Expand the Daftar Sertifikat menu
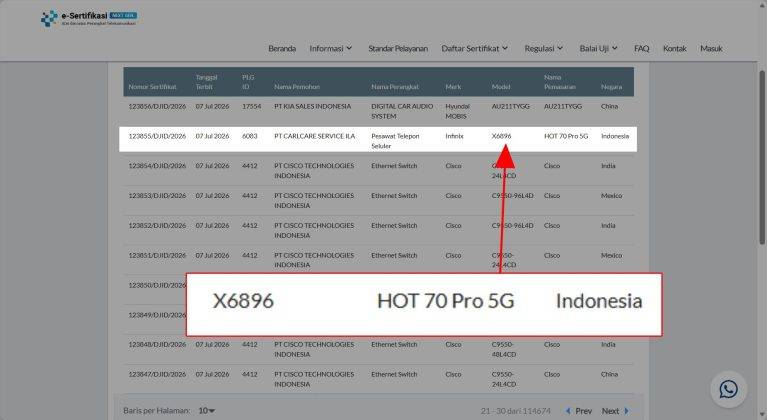The height and width of the screenshot is (420, 767). pos(474,48)
